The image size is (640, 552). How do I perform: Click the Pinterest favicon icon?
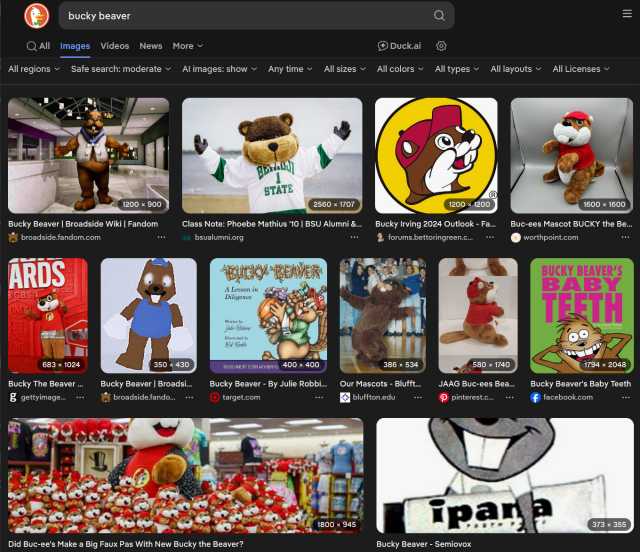click(x=444, y=397)
